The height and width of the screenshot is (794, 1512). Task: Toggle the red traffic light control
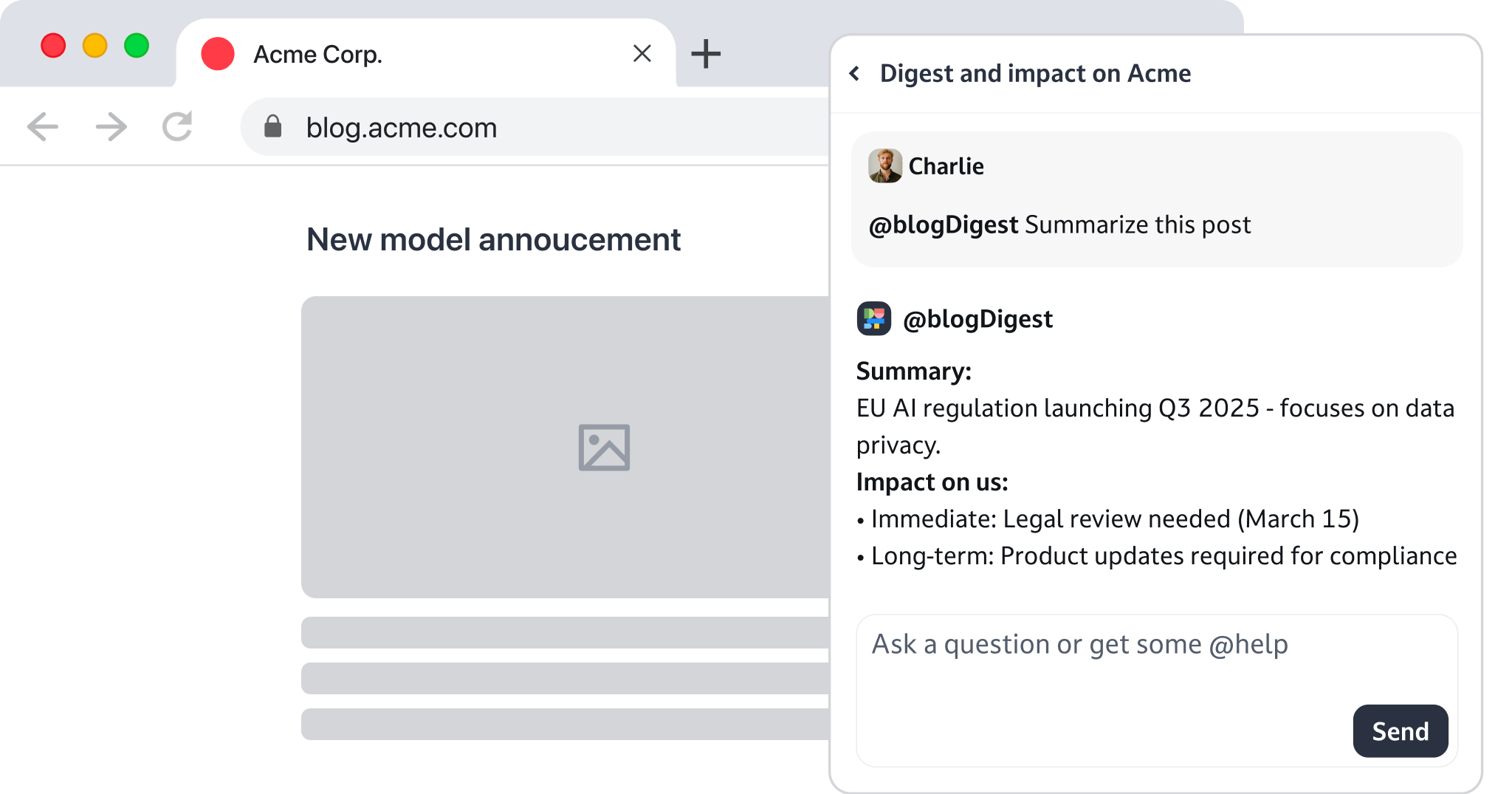(54, 47)
